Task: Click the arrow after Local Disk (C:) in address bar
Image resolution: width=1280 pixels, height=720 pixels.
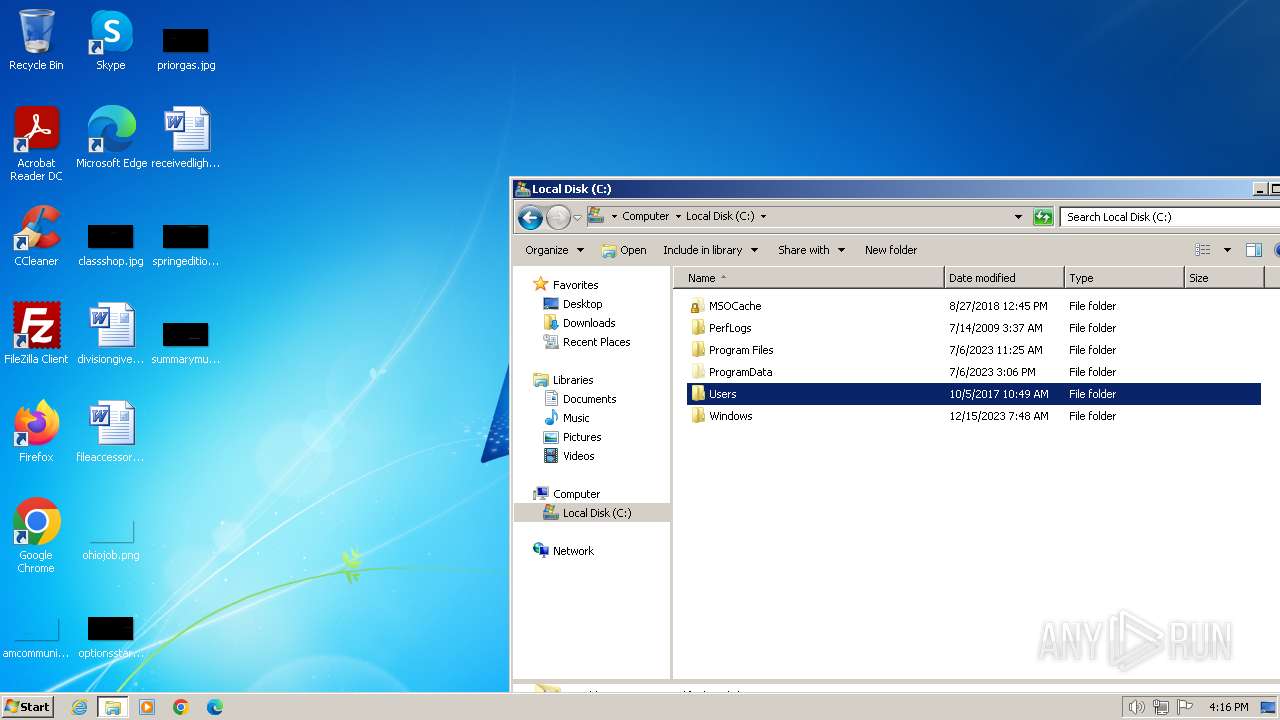Action: (763, 216)
